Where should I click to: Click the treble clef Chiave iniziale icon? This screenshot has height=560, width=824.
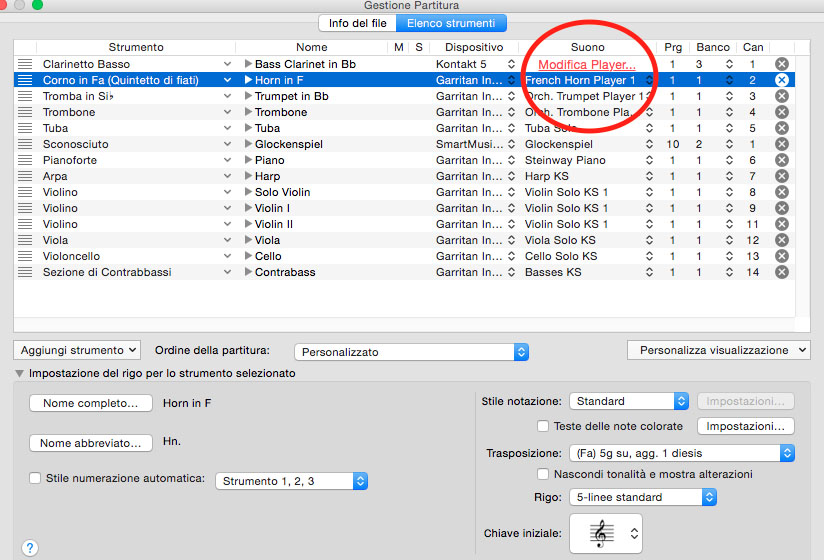[x=600, y=535]
